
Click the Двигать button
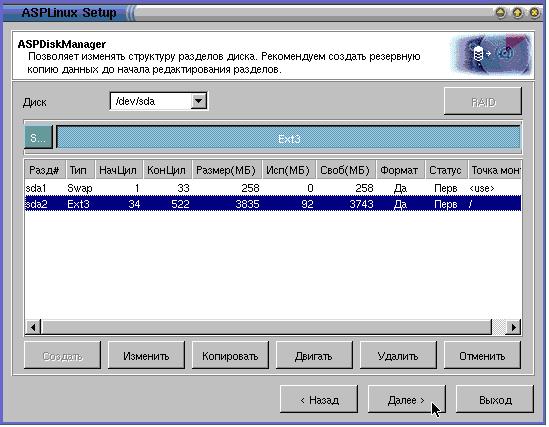pyautogui.click(x=314, y=356)
